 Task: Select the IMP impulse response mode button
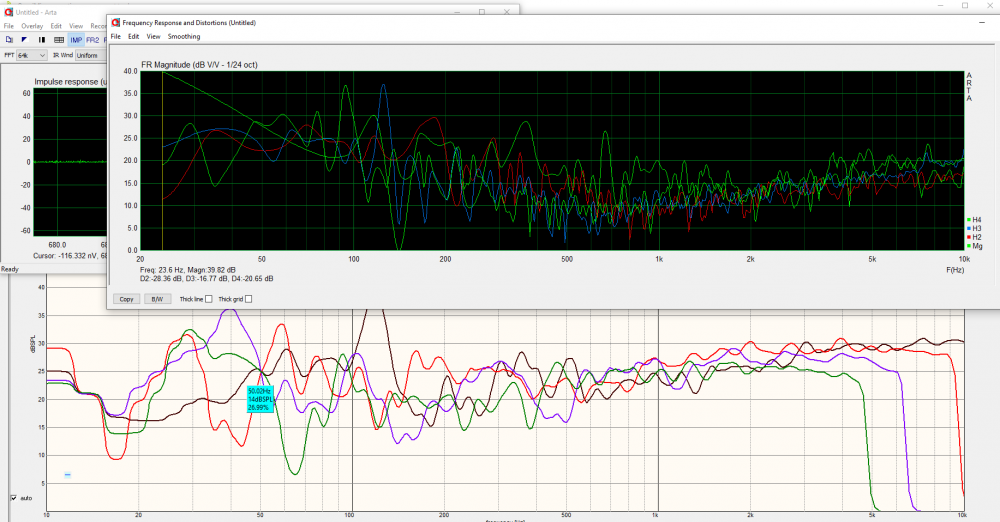[76, 39]
